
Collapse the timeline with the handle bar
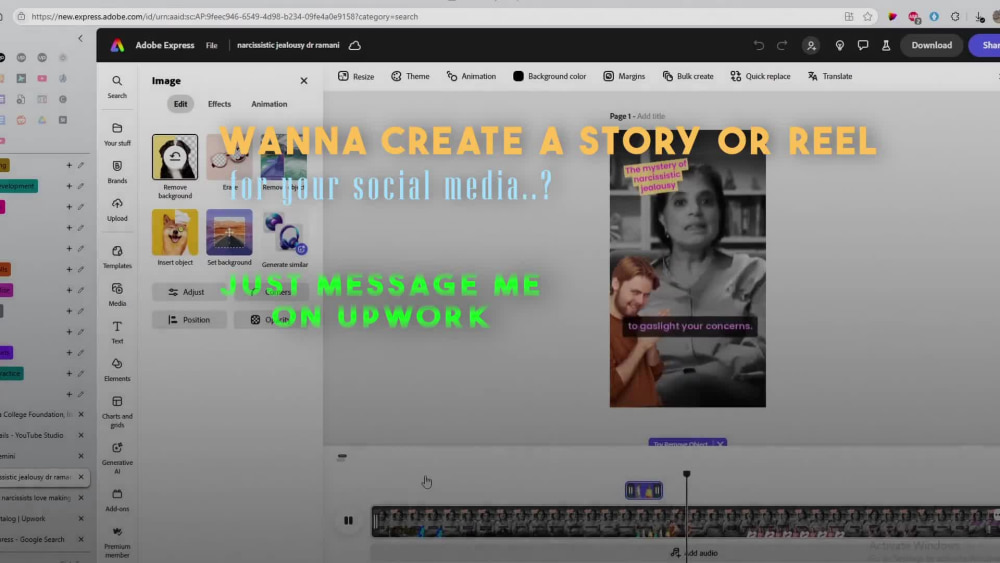coord(342,457)
